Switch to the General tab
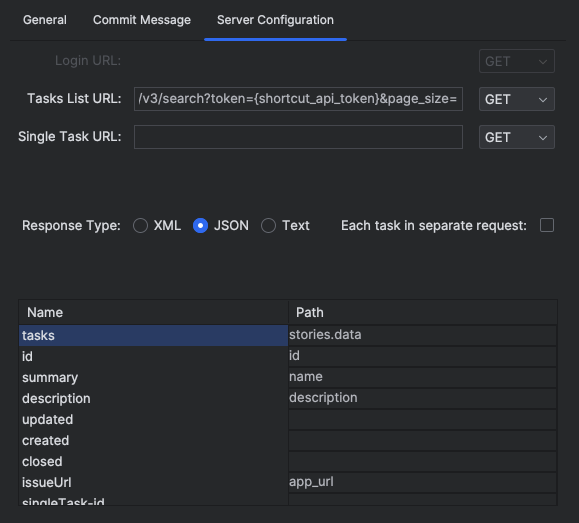The height and width of the screenshot is (523, 579). coord(45,20)
